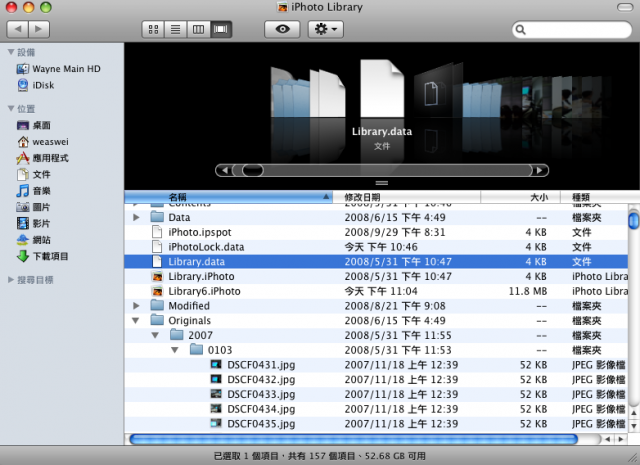Sort by the 大小 size column
Viewport: 640px width, 465px height.
tap(520, 197)
